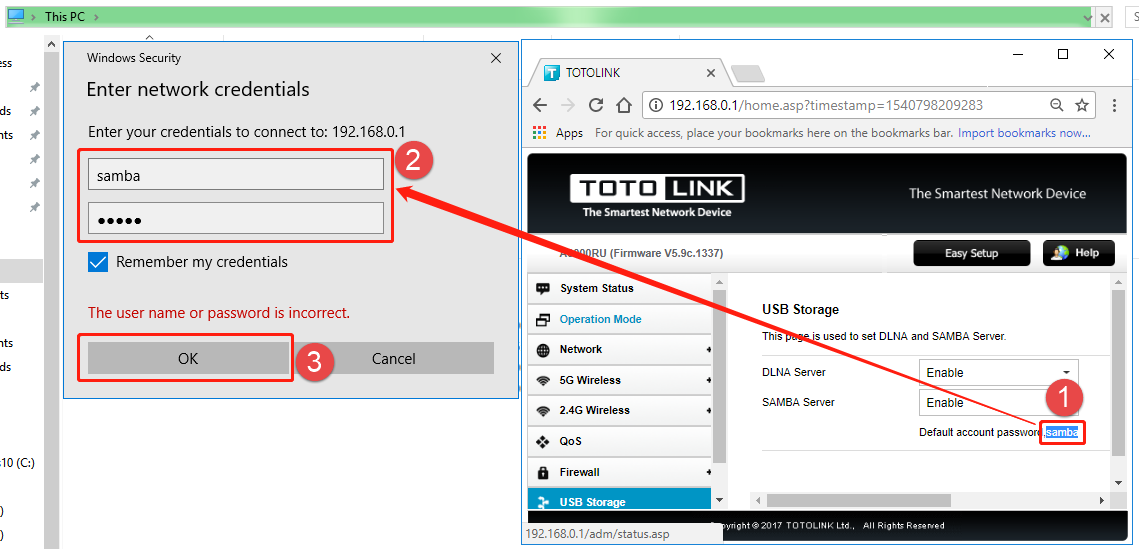The height and width of the screenshot is (549, 1139).
Task: Click the zoom magnifier in address bar
Action: (1057, 105)
